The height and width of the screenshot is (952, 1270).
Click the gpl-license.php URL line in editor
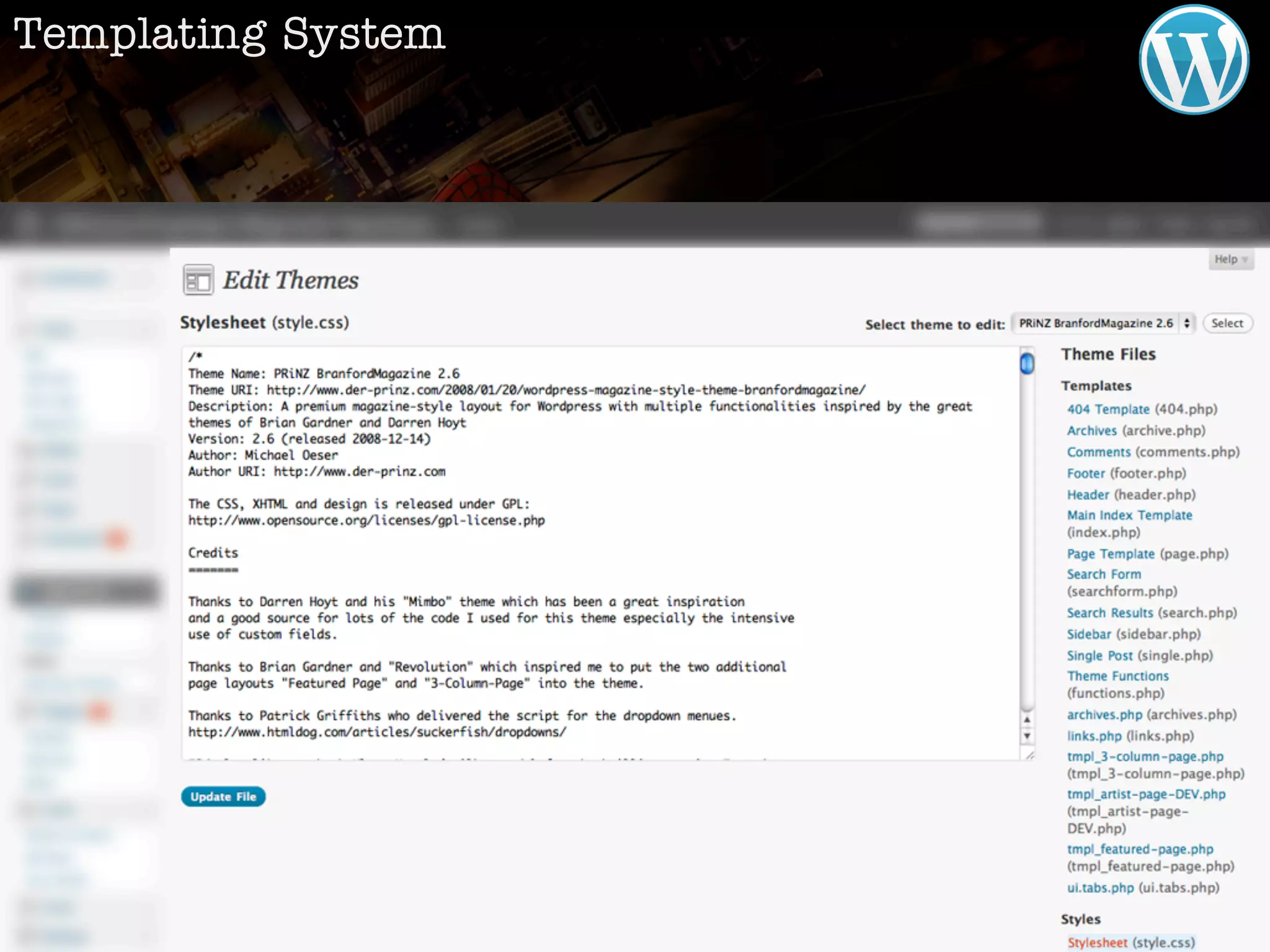click(366, 521)
